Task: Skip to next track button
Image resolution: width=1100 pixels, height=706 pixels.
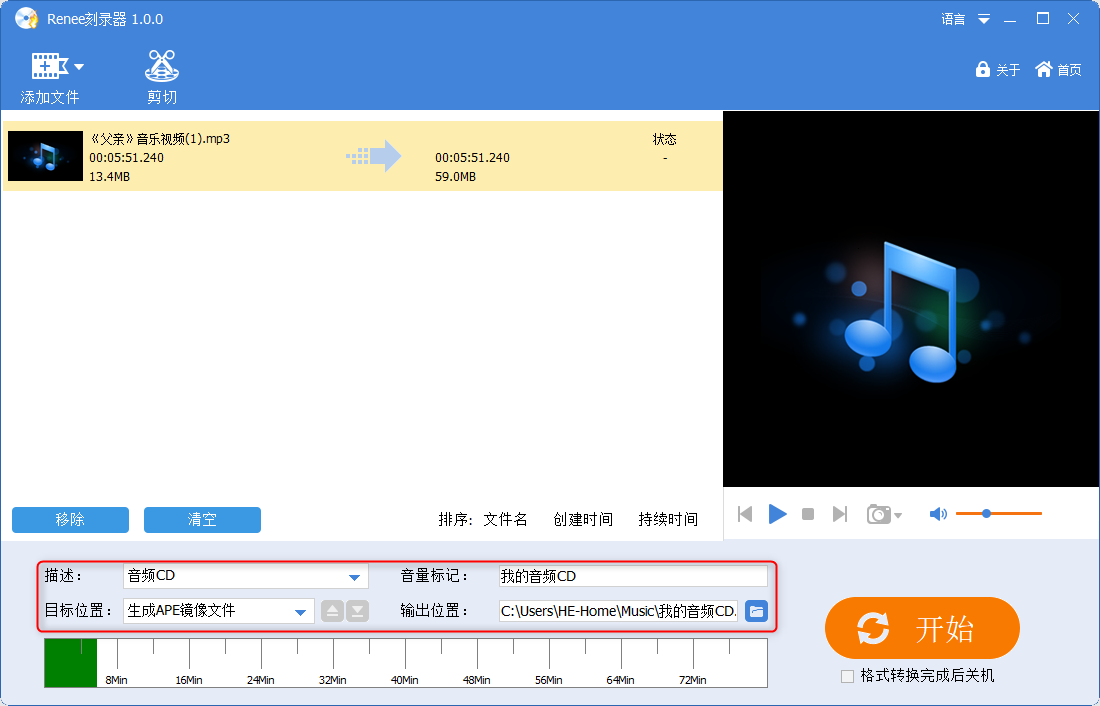Action: click(840, 514)
